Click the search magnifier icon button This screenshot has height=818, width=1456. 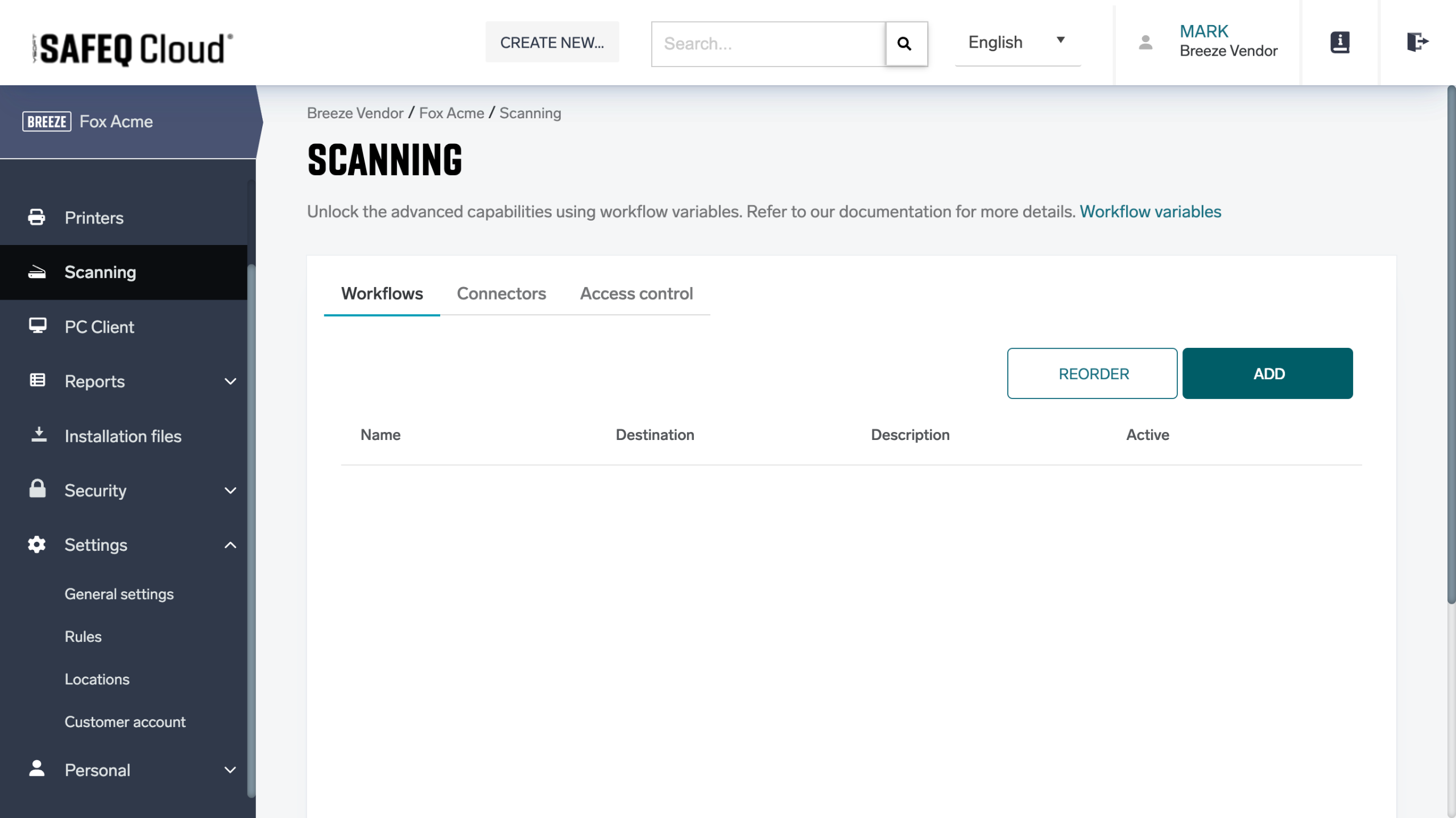tap(906, 44)
